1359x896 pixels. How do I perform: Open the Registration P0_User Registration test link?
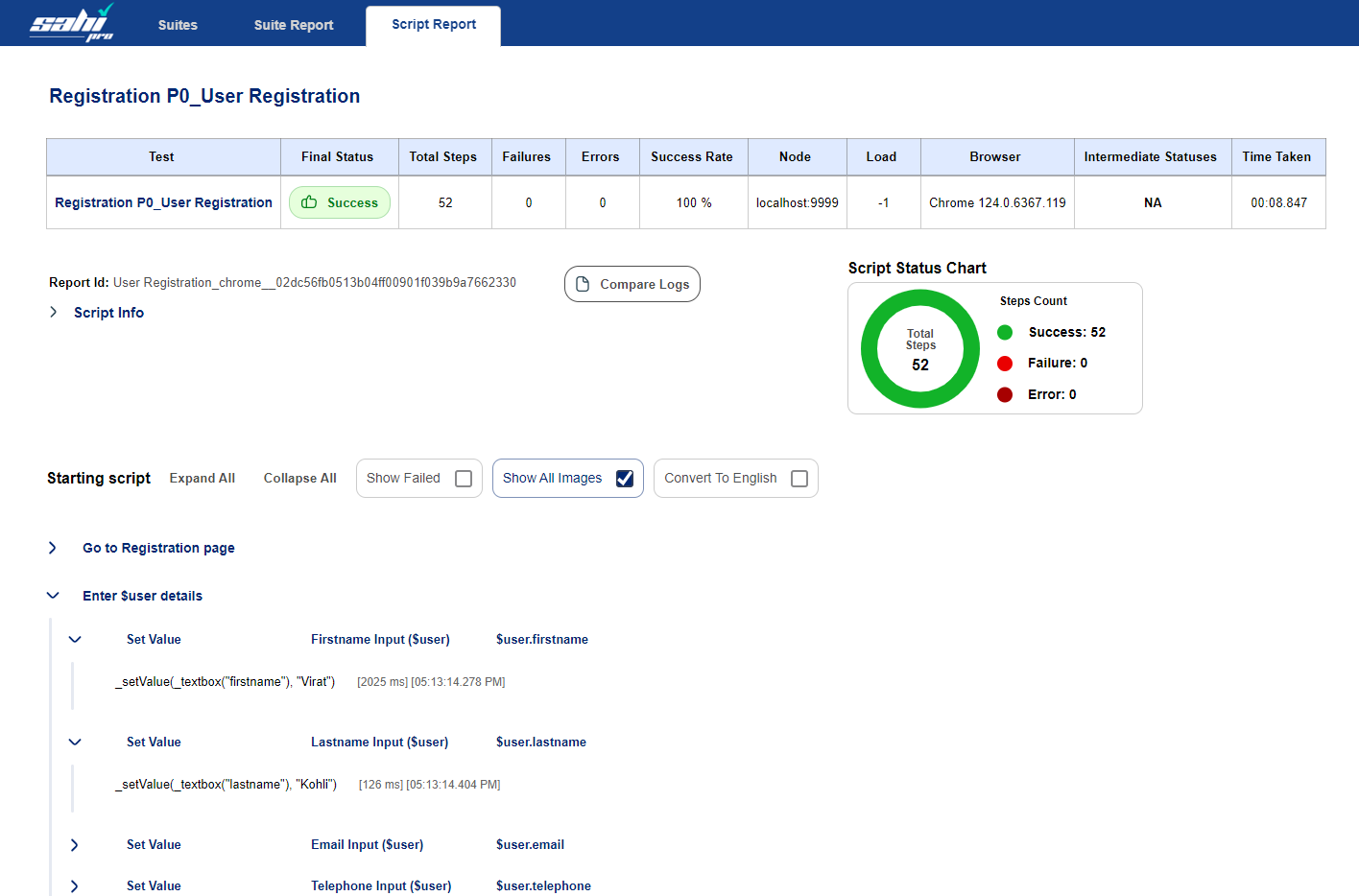[x=163, y=202]
